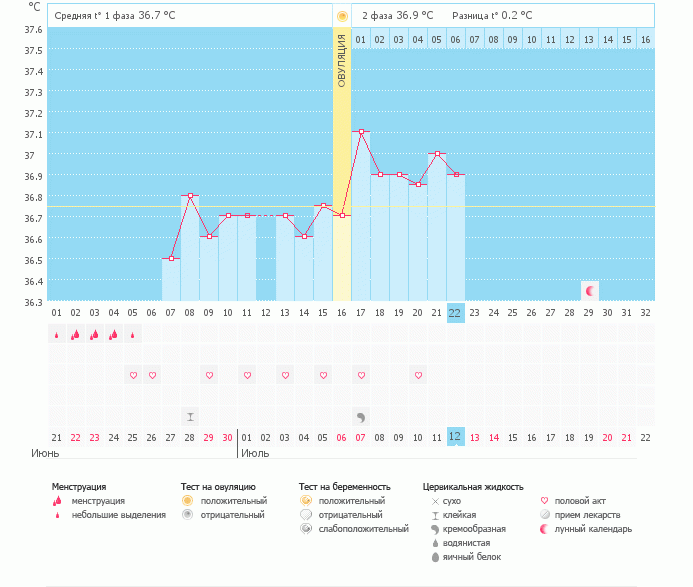693x587 pixels.
Task: Select the 36.8 temperature point on day 08
Action: click(189, 195)
